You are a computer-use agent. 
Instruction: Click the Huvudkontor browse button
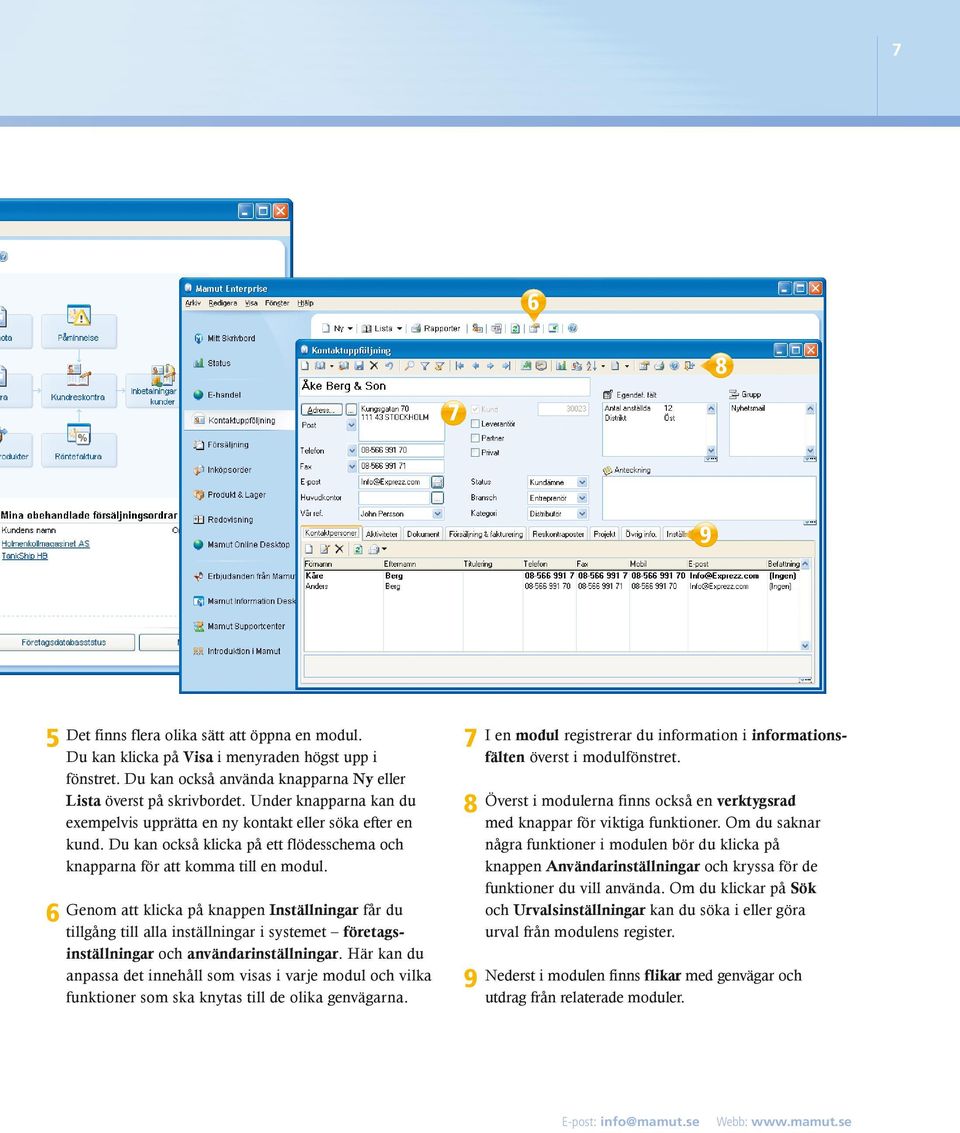(x=437, y=498)
